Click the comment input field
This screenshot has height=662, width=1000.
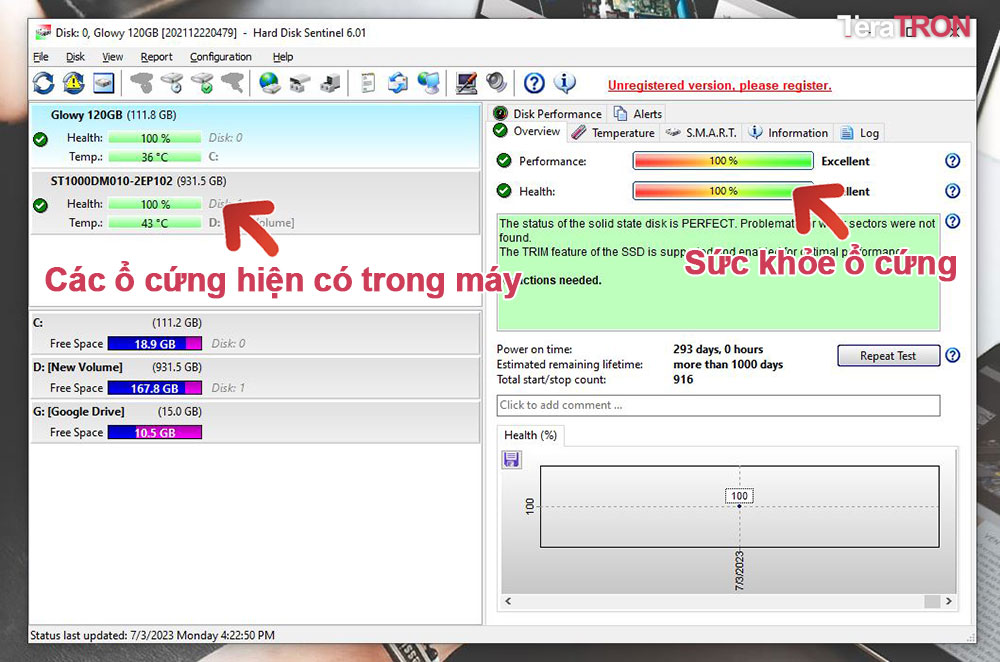(x=718, y=405)
